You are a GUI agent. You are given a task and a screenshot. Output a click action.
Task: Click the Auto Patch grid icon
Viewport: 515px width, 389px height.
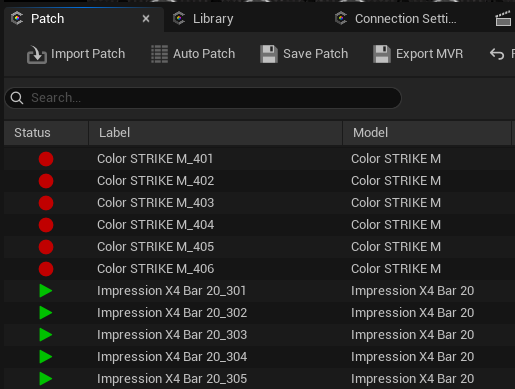point(159,54)
